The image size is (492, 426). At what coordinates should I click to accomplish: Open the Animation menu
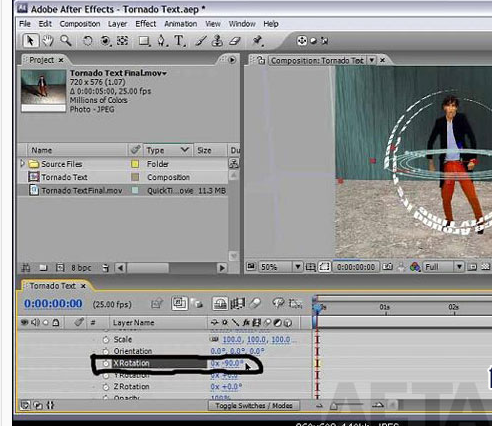pos(180,24)
